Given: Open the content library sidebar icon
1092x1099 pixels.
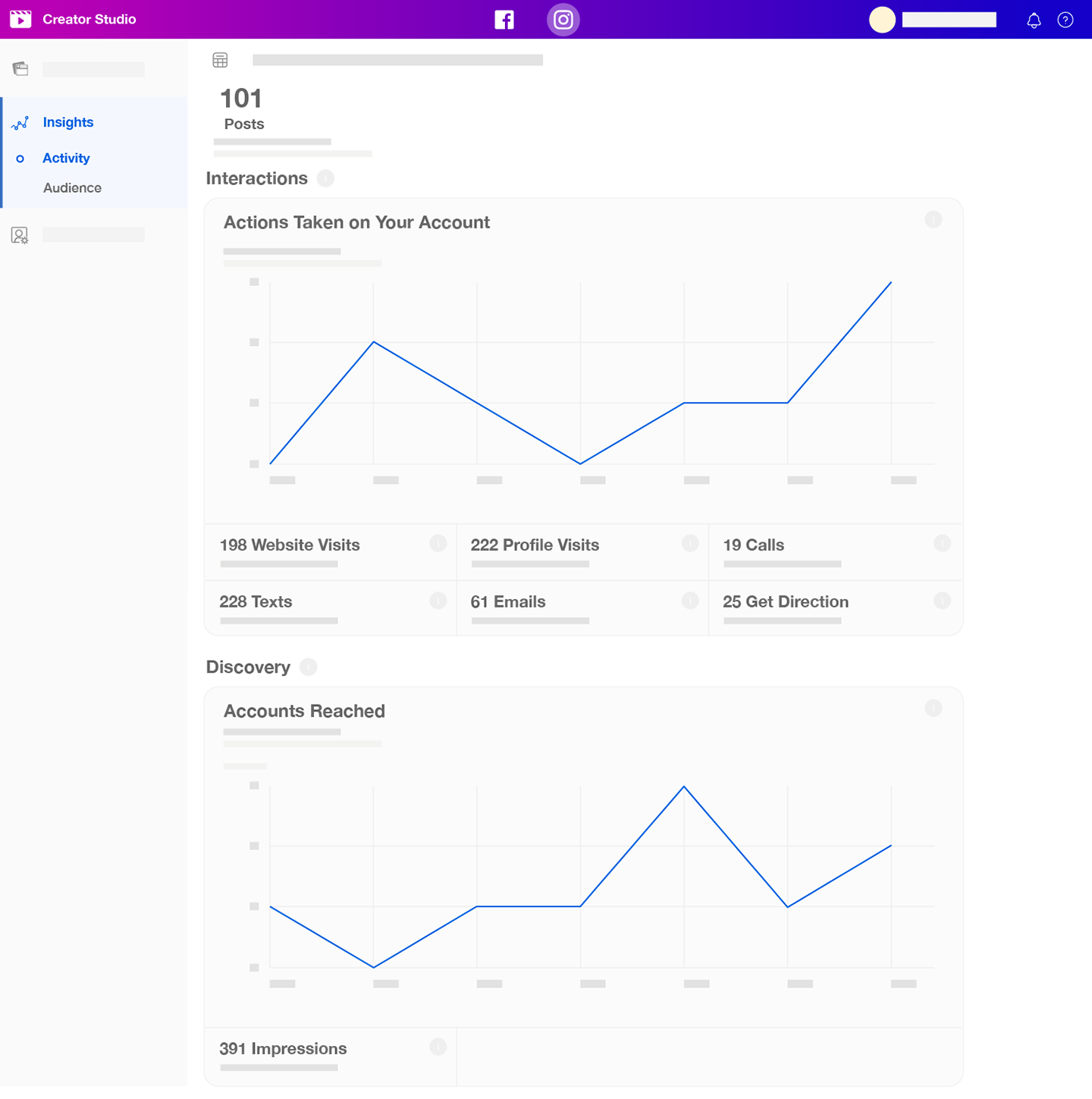Looking at the screenshot, I should tap(20, 69).
